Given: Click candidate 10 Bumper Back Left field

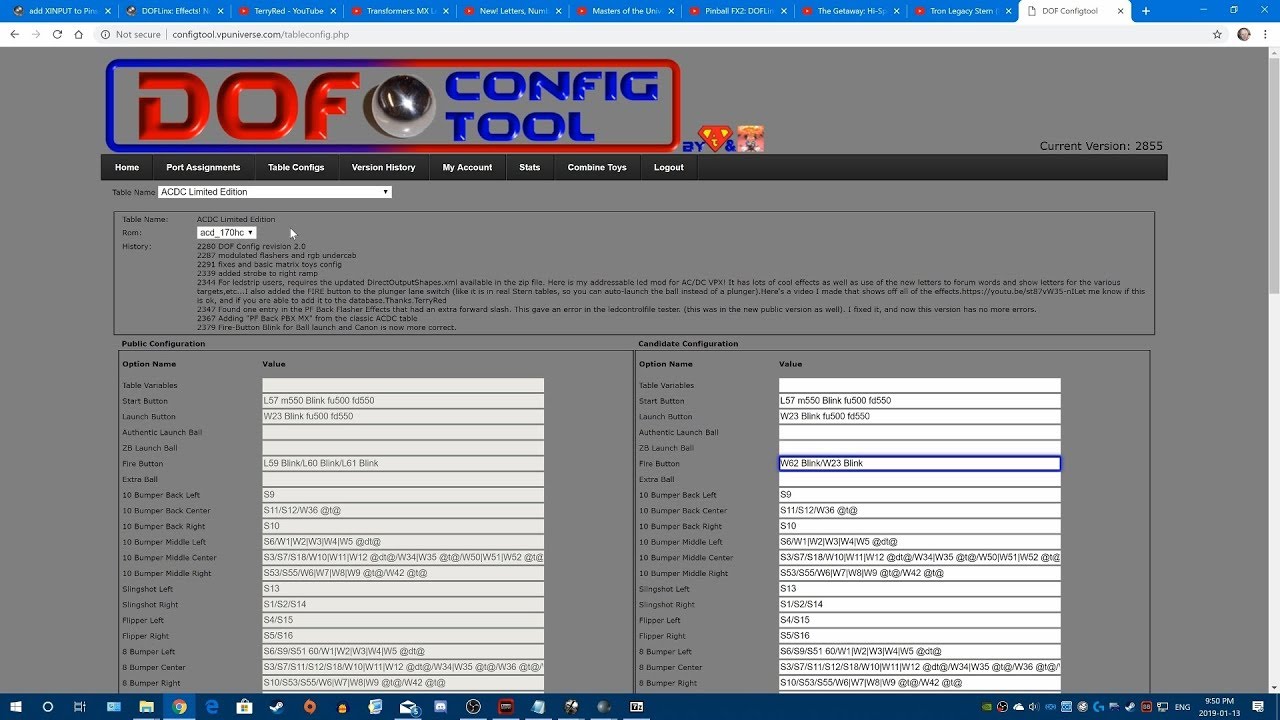Looking at the screenshot, I should click(919, 495).
